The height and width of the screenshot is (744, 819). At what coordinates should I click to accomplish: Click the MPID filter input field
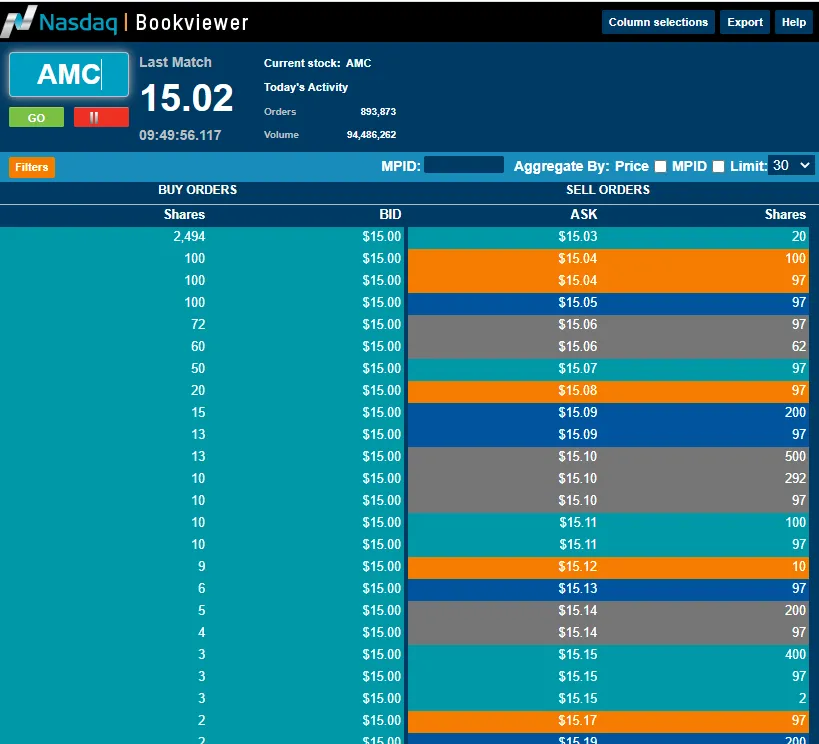point(464,165)
